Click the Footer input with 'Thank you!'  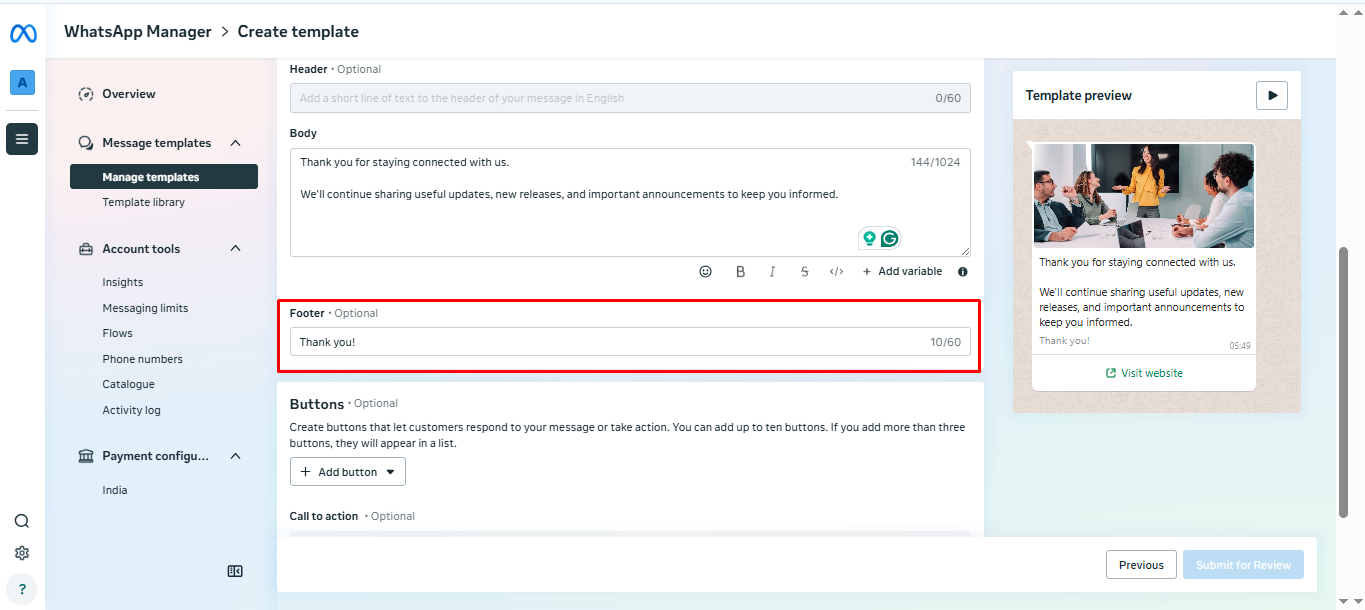630,342
